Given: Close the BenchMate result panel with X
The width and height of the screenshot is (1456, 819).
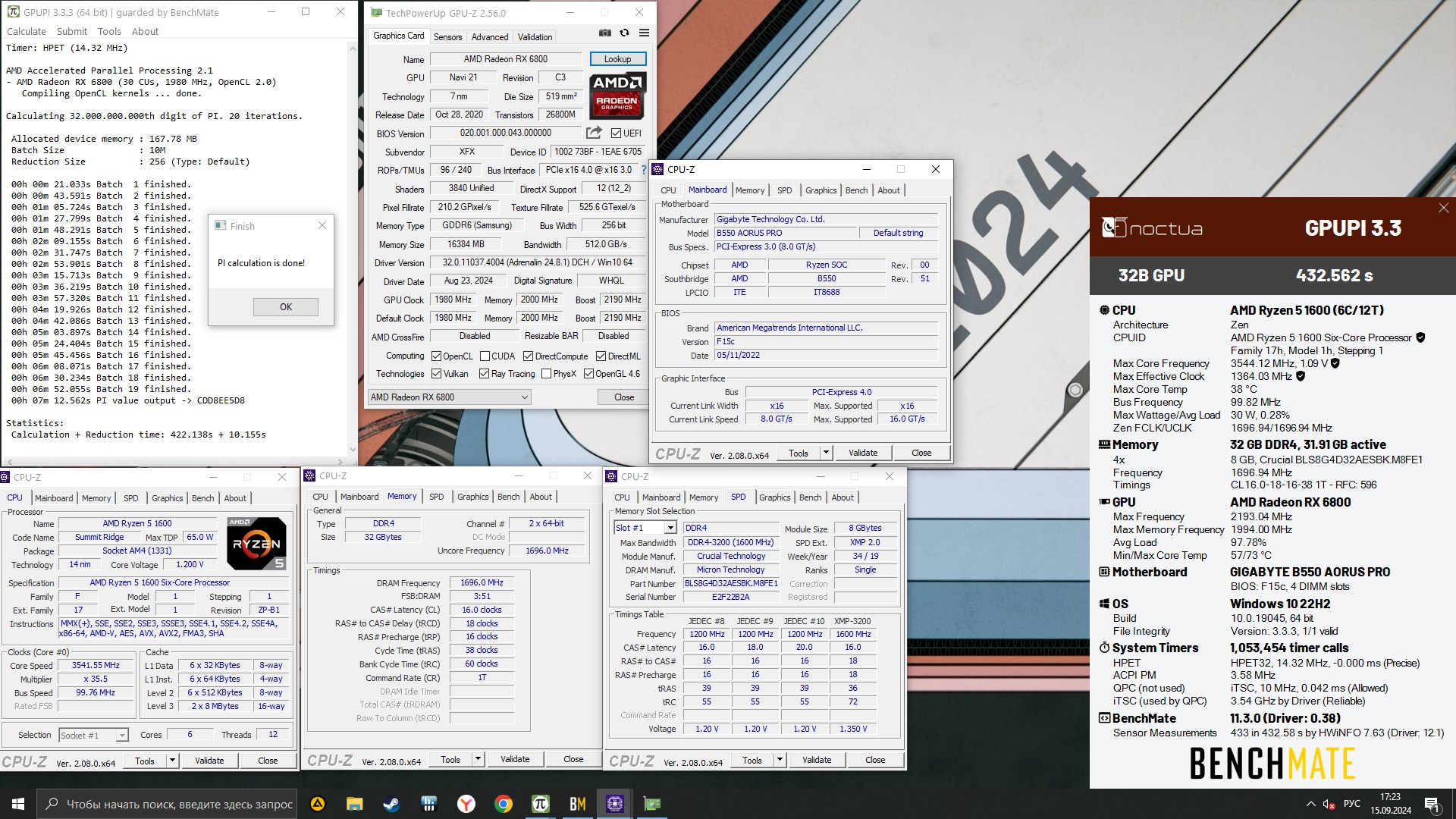Looking at the screenshot, I should click(1443, 208).
